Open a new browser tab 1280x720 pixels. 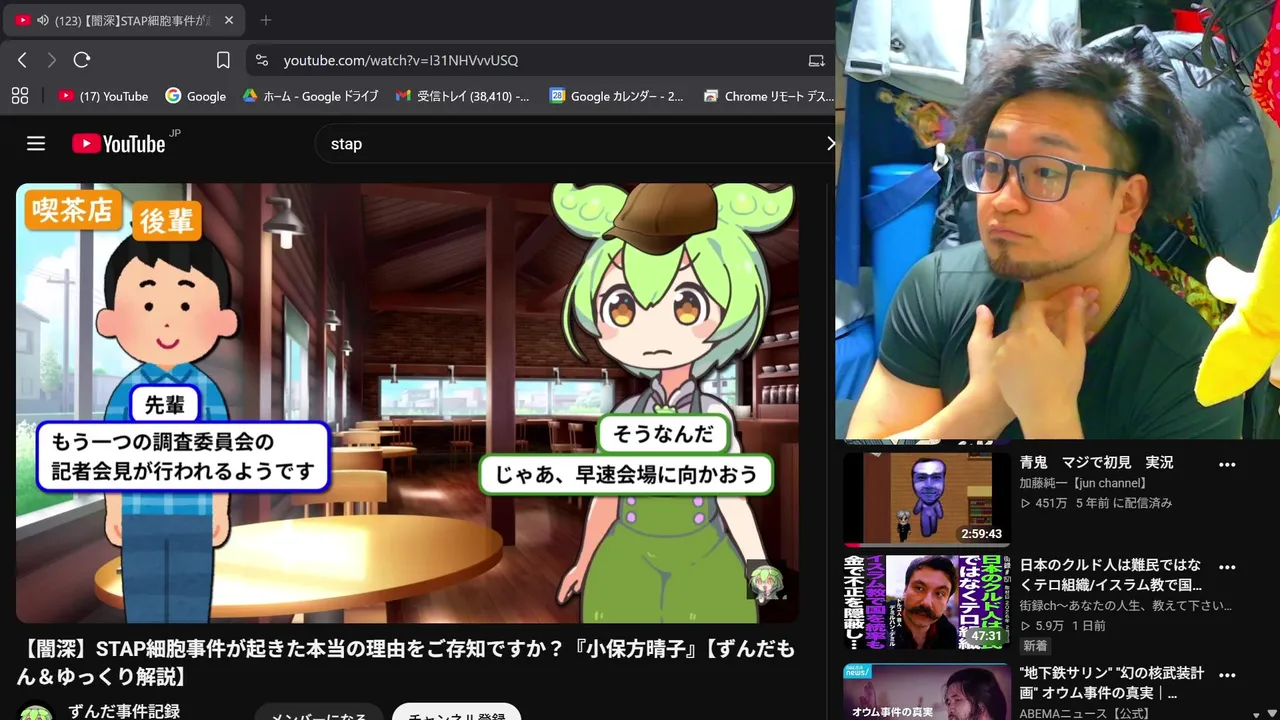[266, 20]
